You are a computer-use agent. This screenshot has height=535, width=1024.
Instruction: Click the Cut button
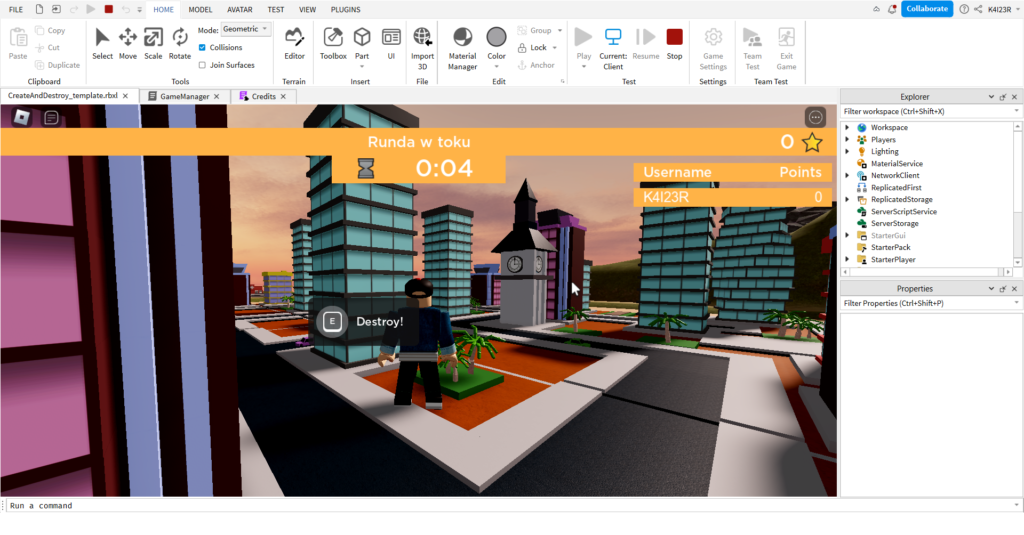coord(48,47)
